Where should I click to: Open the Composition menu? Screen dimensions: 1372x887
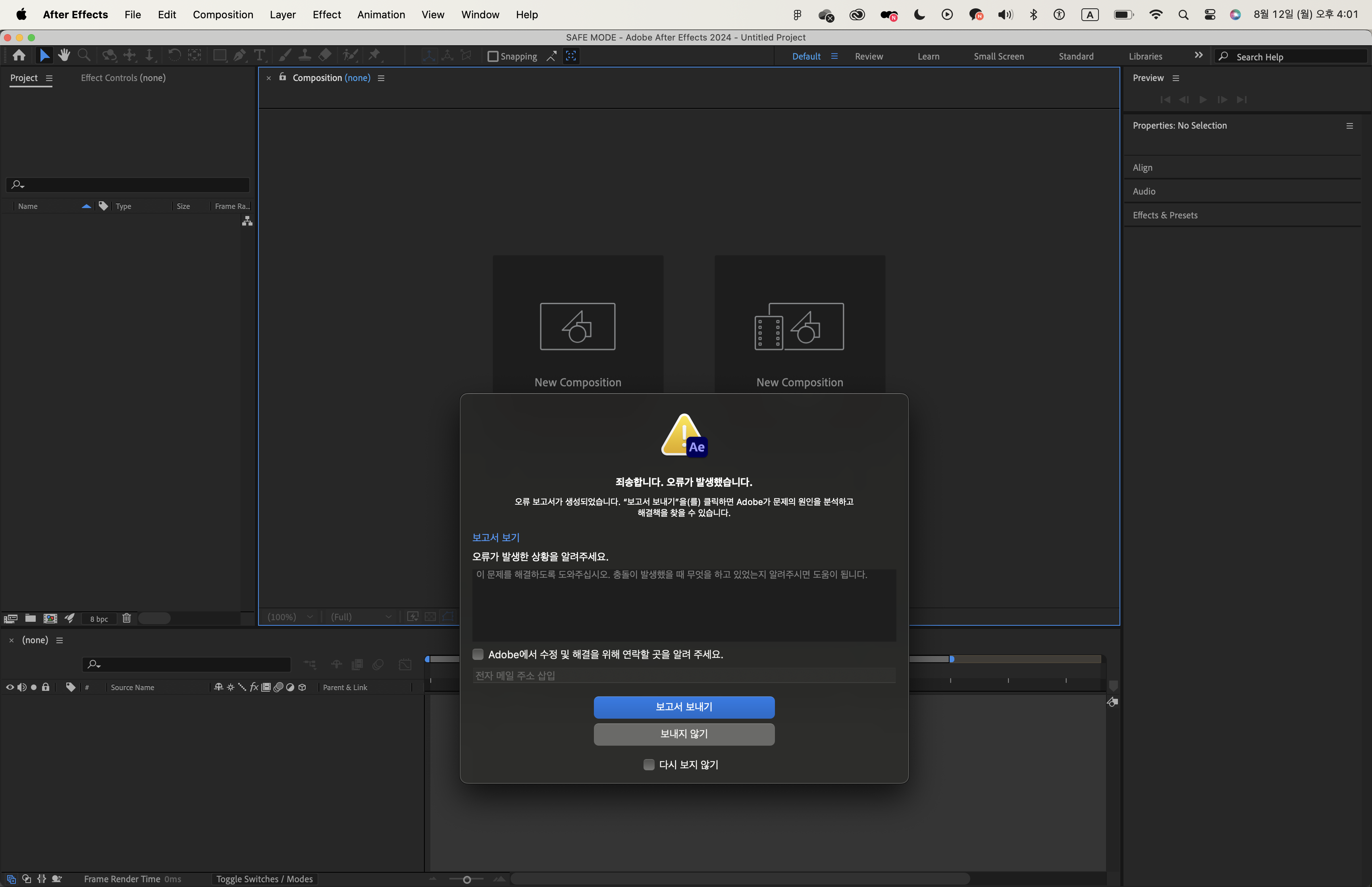pyautogui.click(x=224, y=14)
